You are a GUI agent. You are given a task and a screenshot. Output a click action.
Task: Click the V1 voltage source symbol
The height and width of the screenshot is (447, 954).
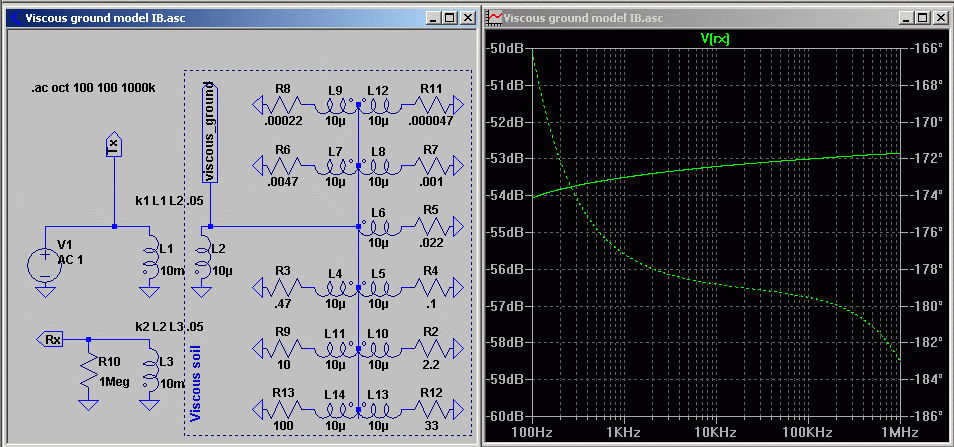pyautogui.click(x=44, y=264)
